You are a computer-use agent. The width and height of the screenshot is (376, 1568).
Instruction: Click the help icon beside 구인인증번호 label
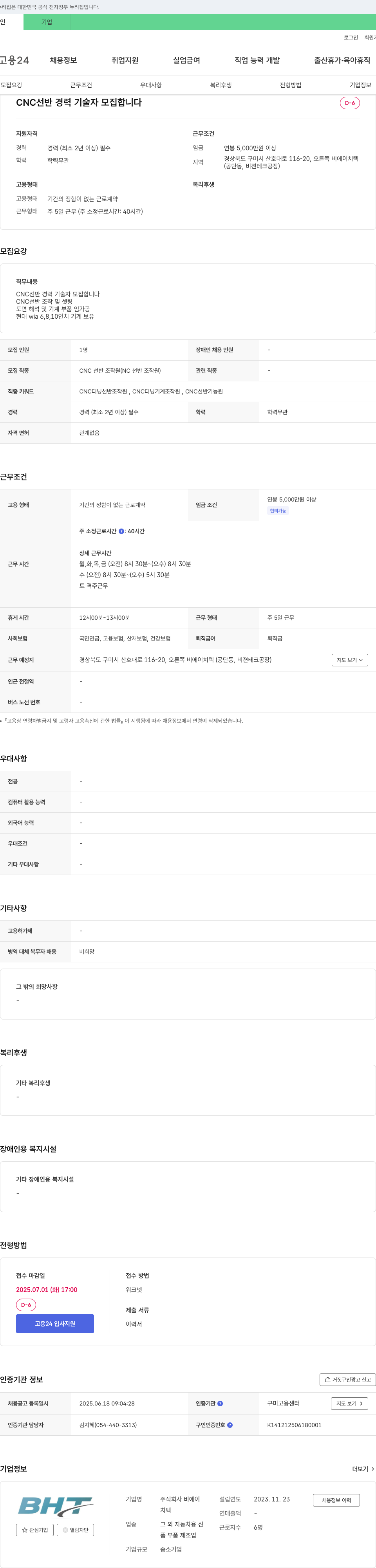[x=230, y=1425]
